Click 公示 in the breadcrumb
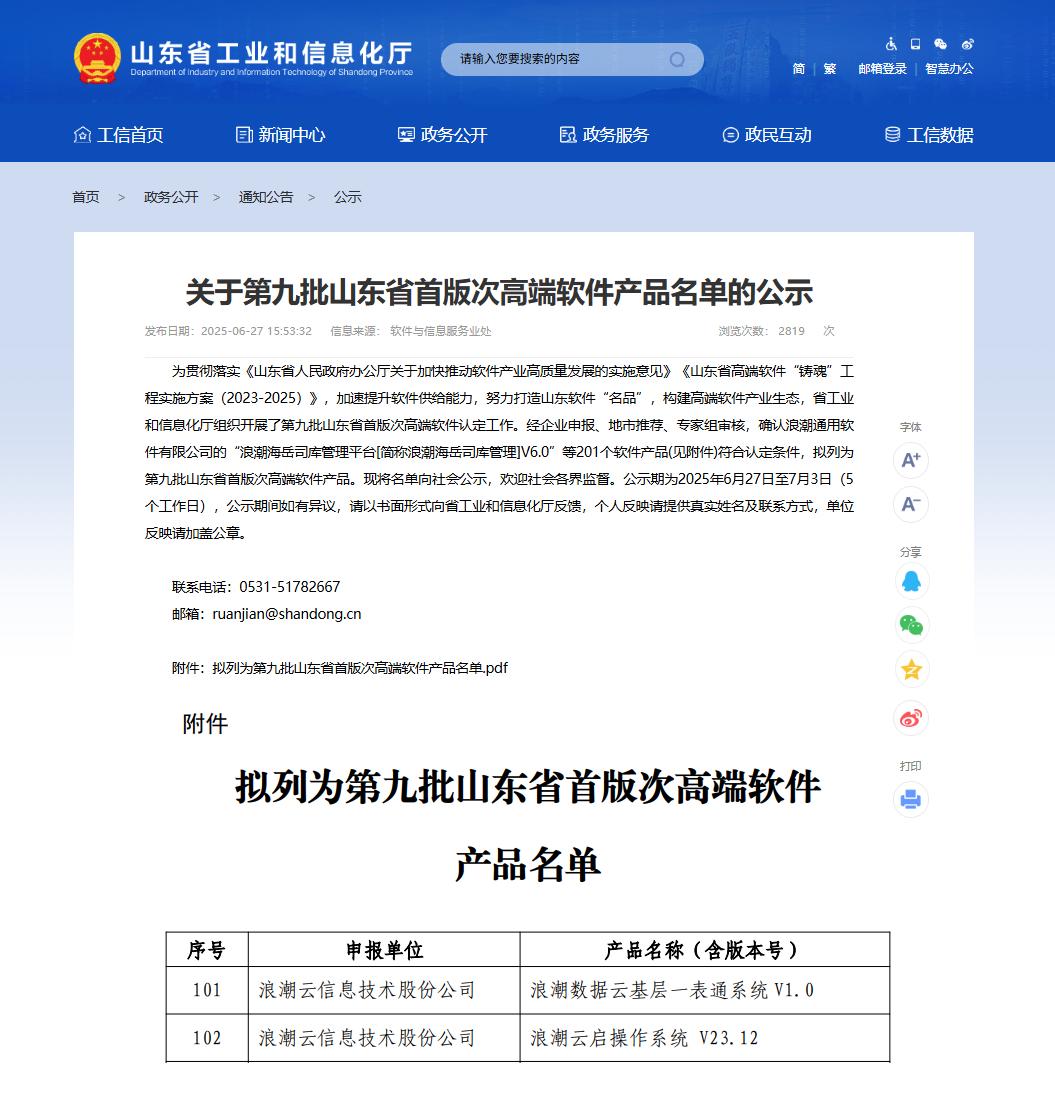Screen dimensions: 1055x1118 pyautogui.click(x=348, y=197)
